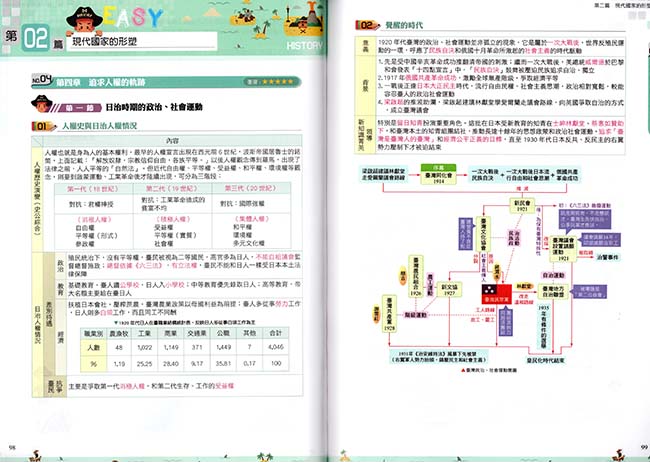Image resolution: width=650 pixels, height=462 pixels.
Task: Click the 臺灣農民組合 1926 node
Action: (x=416, y=277)
